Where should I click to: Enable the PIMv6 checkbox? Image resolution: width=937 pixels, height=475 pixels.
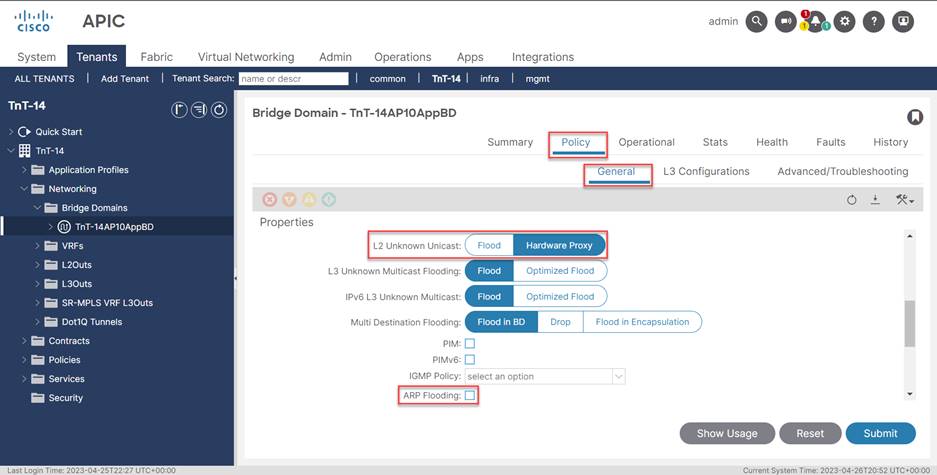tap(470, 360)
